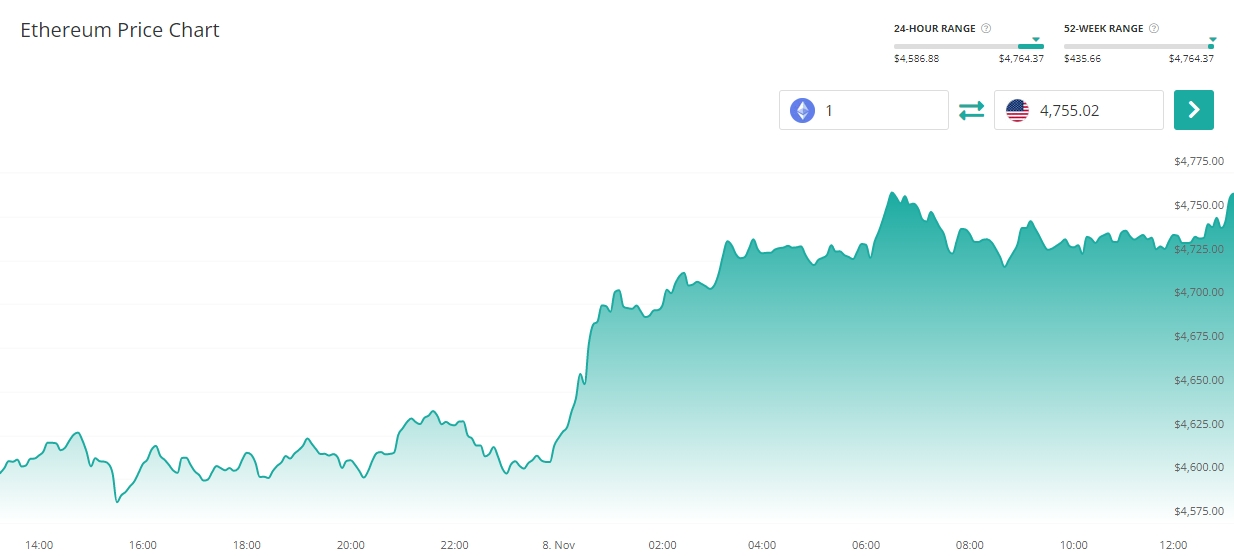Click the 06:00 time axis label
Viewport: 1234px width, 556px height.
point(866,545)
